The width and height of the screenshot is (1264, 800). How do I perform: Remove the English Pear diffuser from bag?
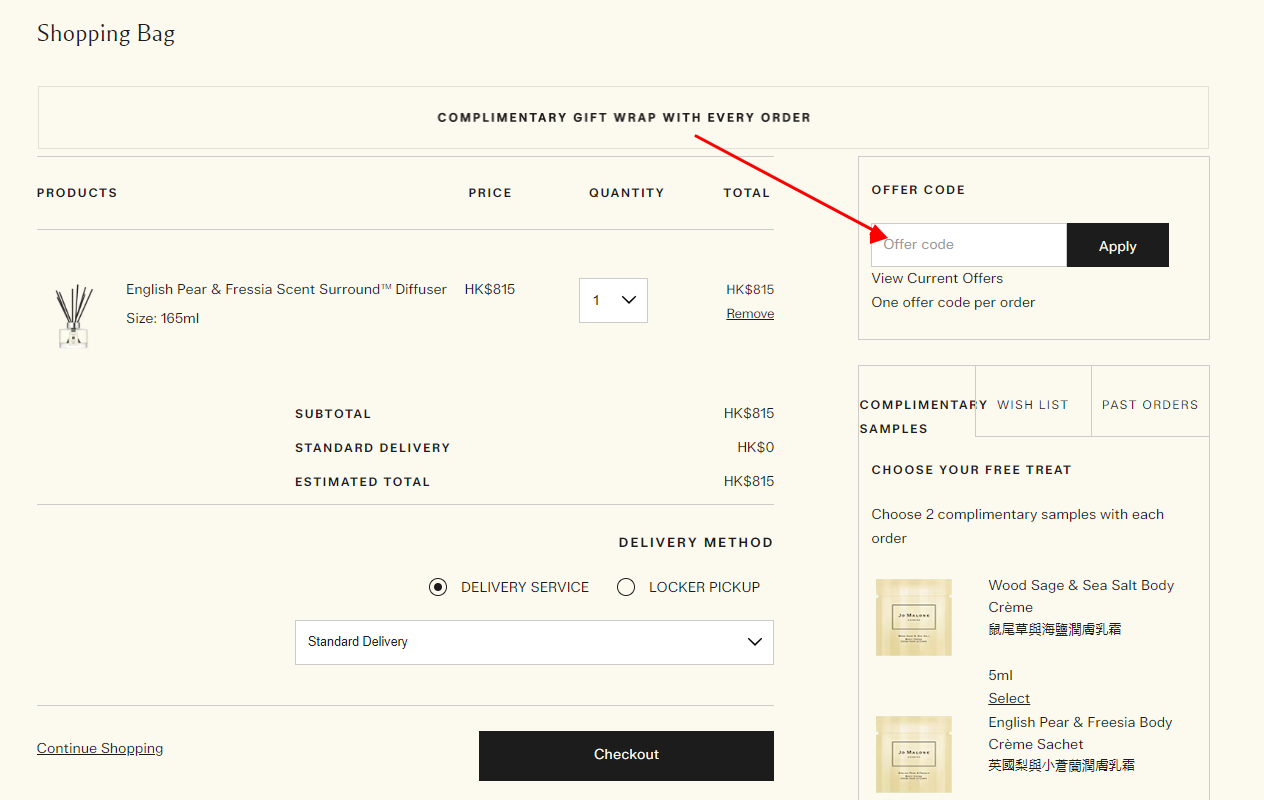pyautogui.click(x=750, y=314)
